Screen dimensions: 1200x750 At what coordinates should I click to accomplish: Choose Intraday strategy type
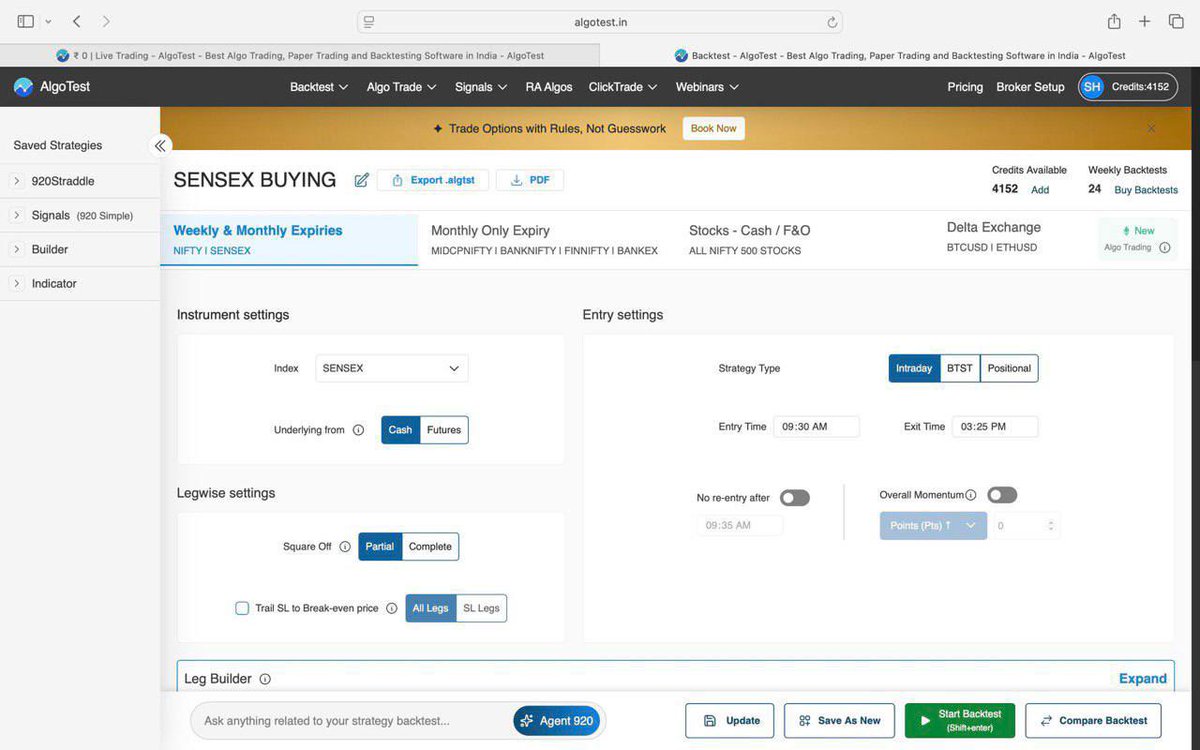[914, 368]
